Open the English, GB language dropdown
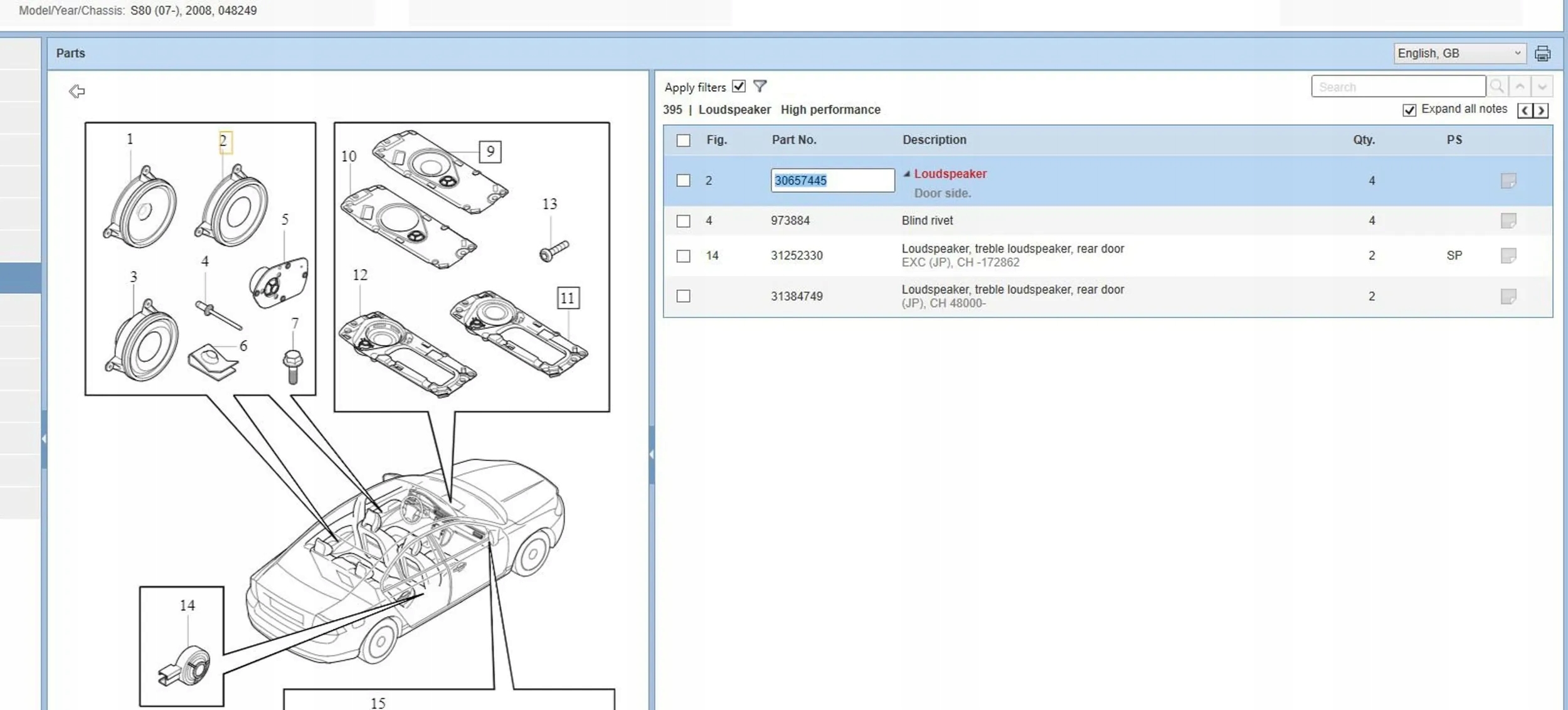The image size is (1568, 710). pos(1459,53)
